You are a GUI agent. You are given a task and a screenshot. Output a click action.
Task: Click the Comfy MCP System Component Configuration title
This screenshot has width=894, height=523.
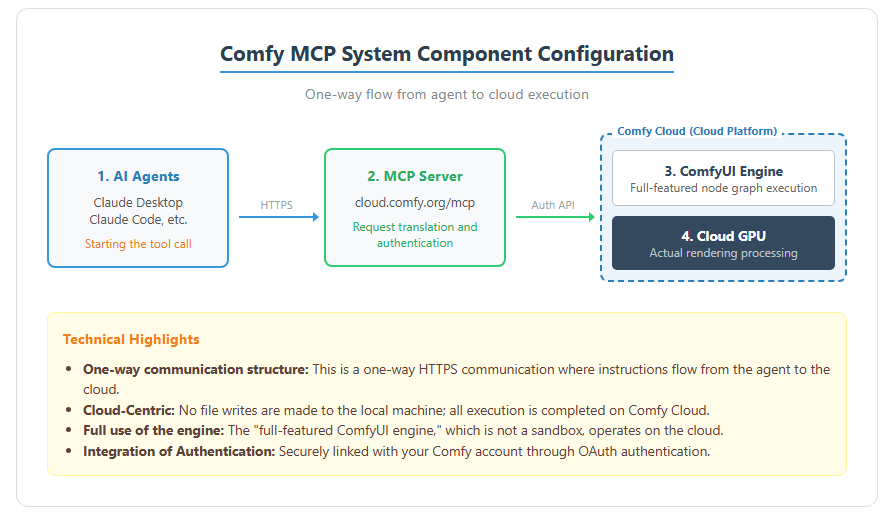tap(446, 54)
